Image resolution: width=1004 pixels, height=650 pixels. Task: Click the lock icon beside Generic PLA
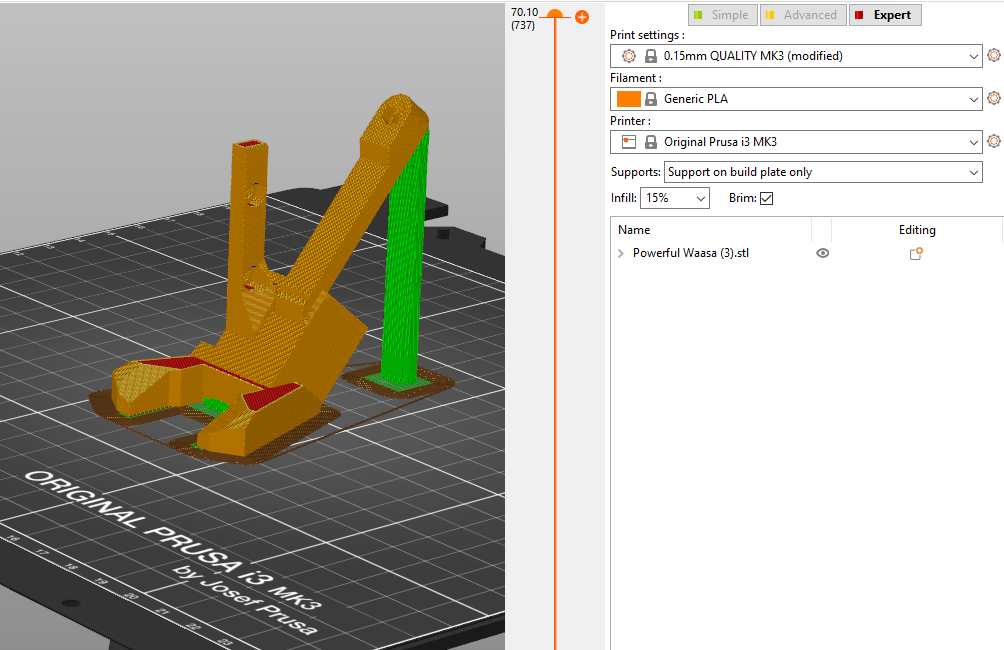651,99
